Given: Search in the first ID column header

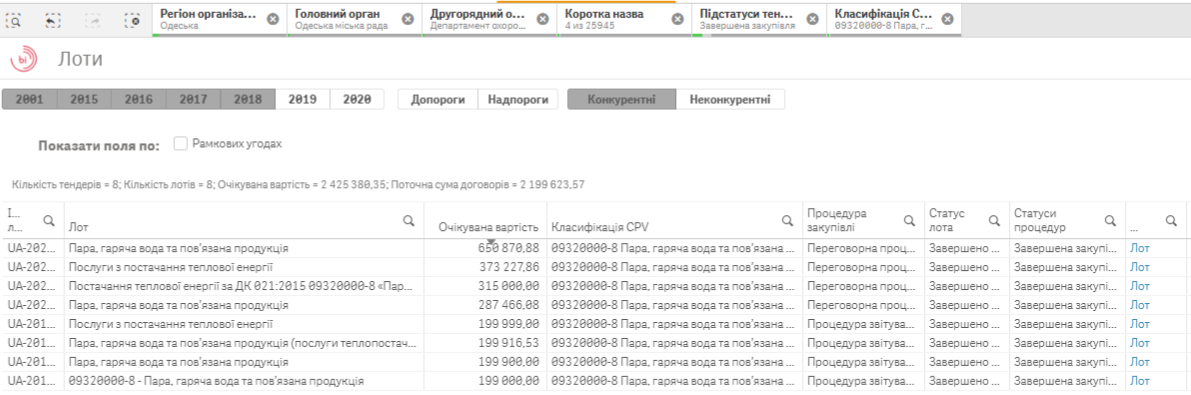Looking at the screenshot, I should coord(49,220).
